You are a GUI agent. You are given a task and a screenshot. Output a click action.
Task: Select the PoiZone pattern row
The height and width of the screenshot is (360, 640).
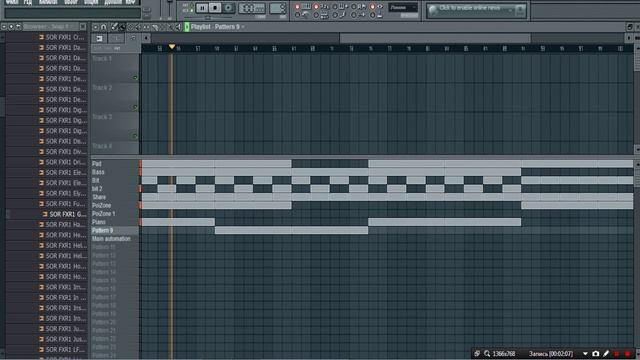click(115, 205)
